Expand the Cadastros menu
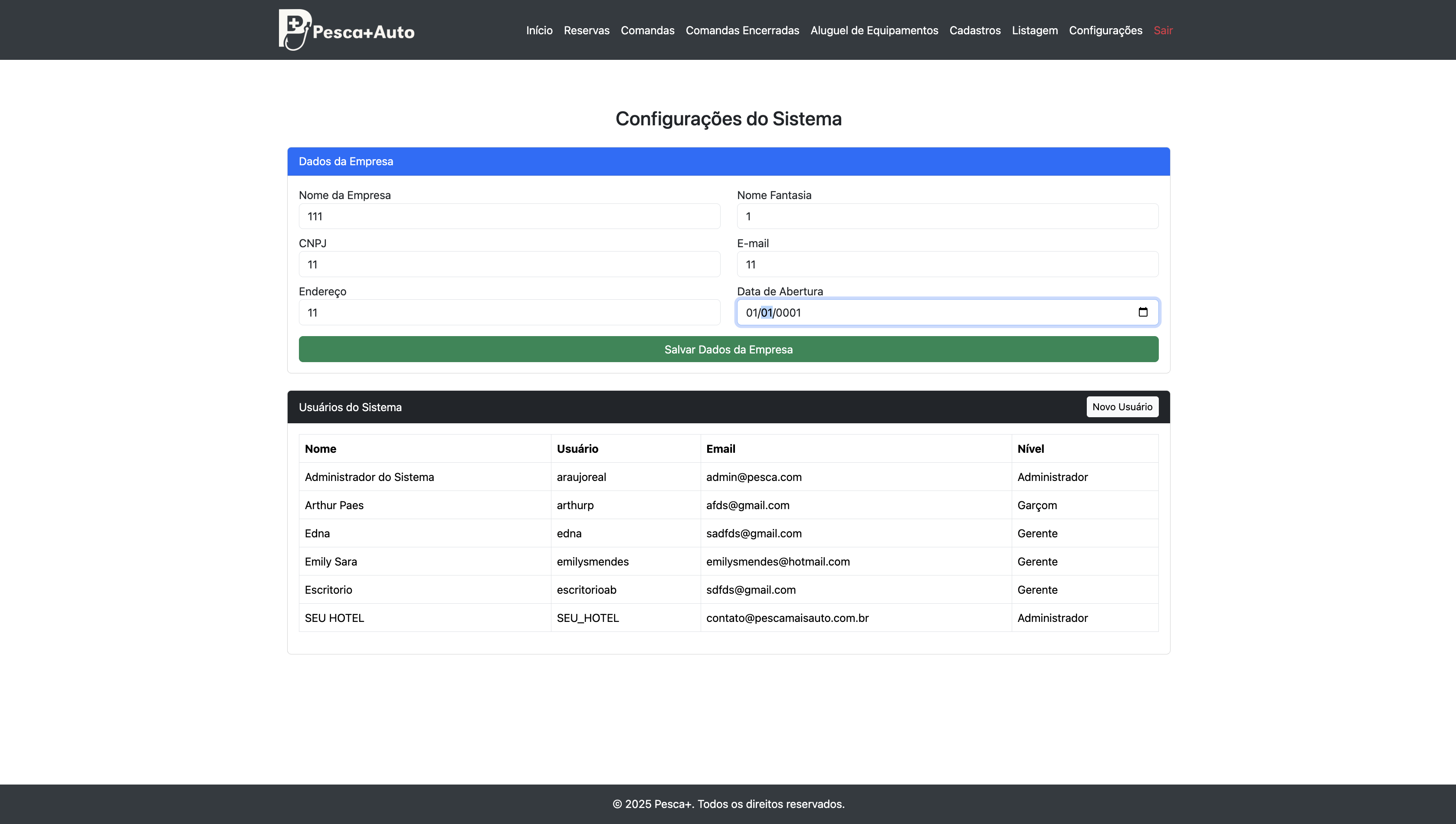This screenshot has height=824, width=1456. 975,30
